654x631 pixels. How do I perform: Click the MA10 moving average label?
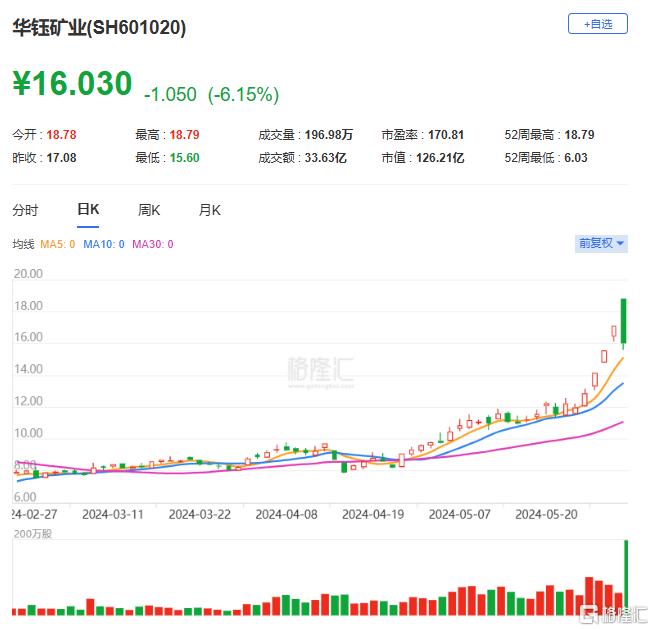[104, 244]
